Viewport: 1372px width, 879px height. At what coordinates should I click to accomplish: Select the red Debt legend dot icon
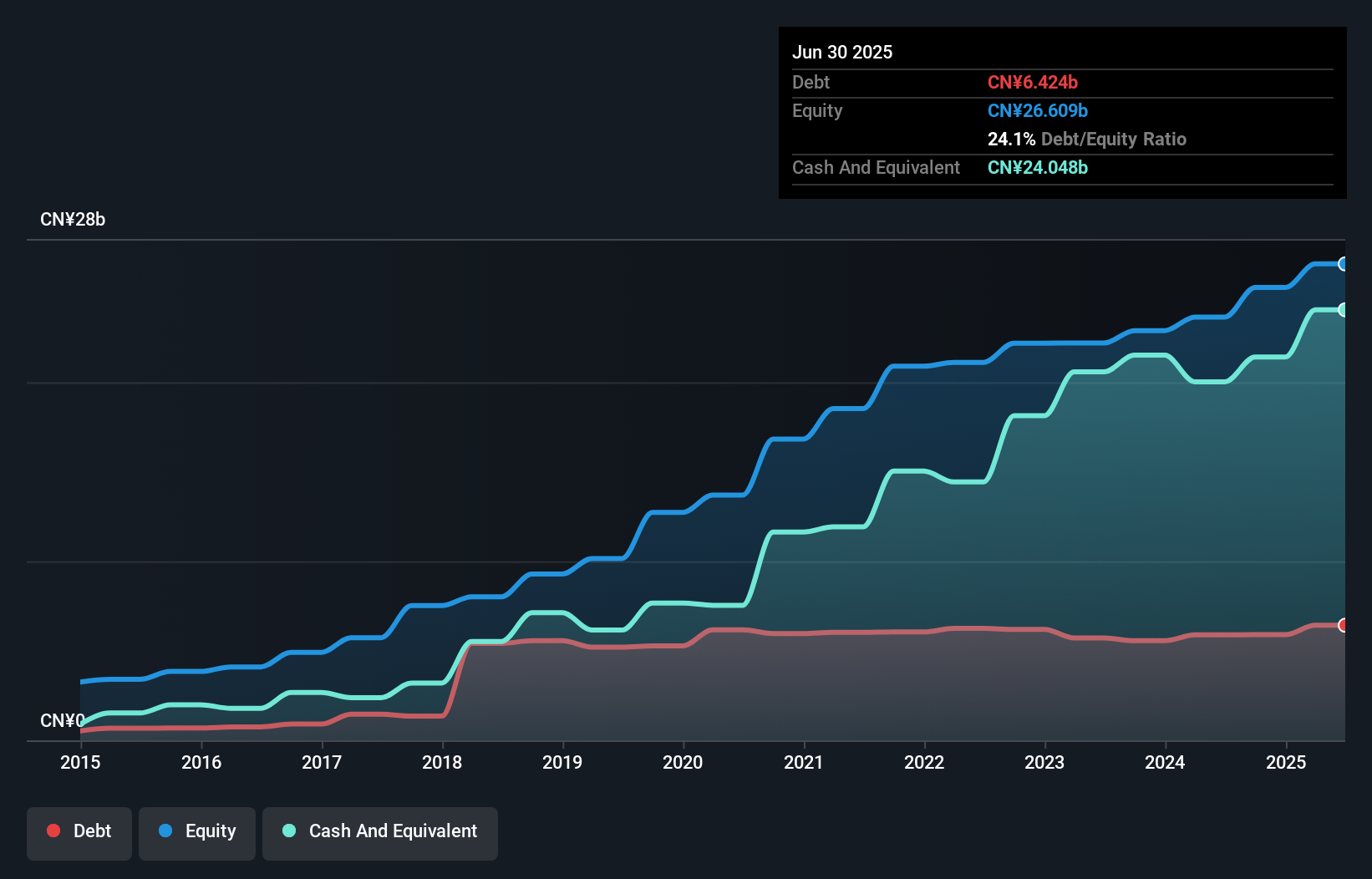pyautogui.click(x=53, y=831)
